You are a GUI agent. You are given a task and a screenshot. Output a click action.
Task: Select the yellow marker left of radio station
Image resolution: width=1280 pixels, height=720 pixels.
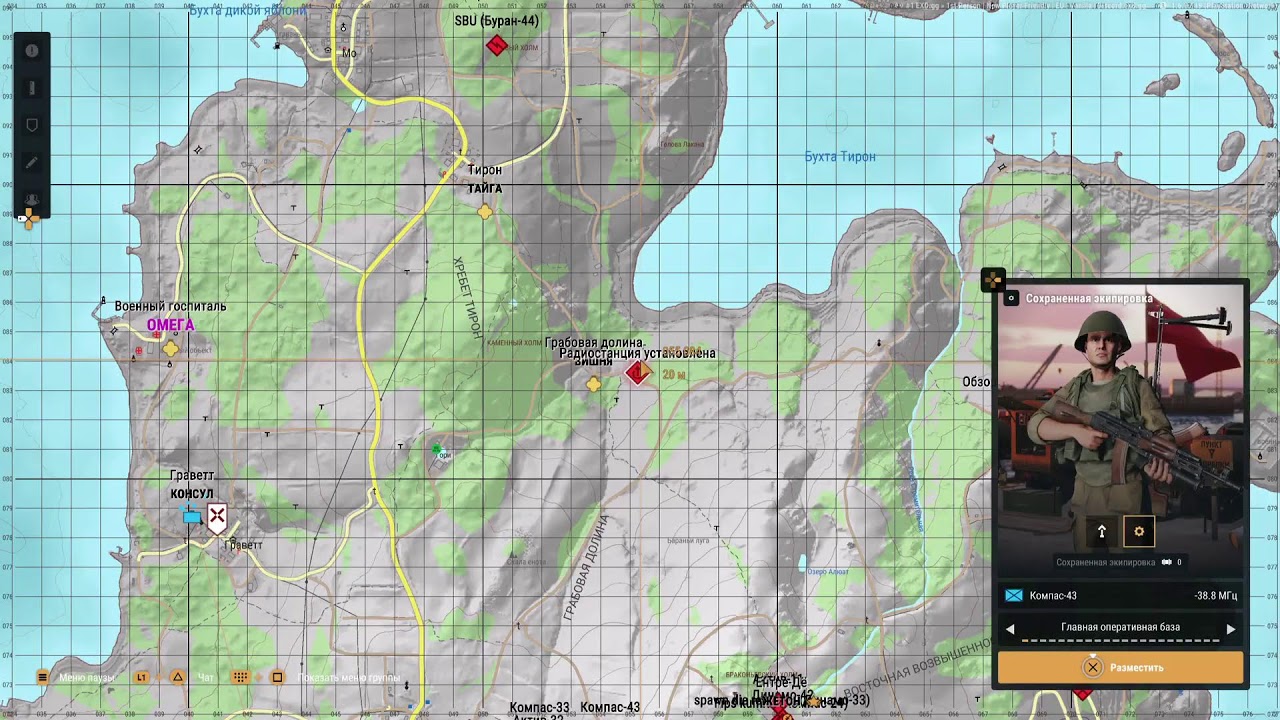click(594, 384)
